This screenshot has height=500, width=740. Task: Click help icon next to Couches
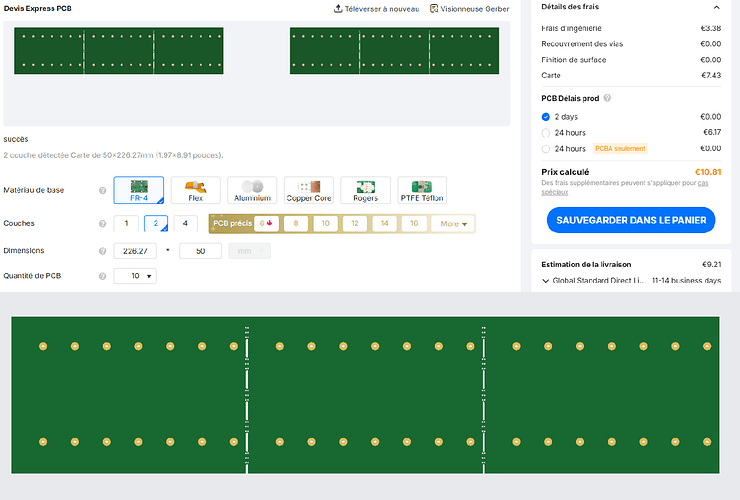(x=102, y=224)
